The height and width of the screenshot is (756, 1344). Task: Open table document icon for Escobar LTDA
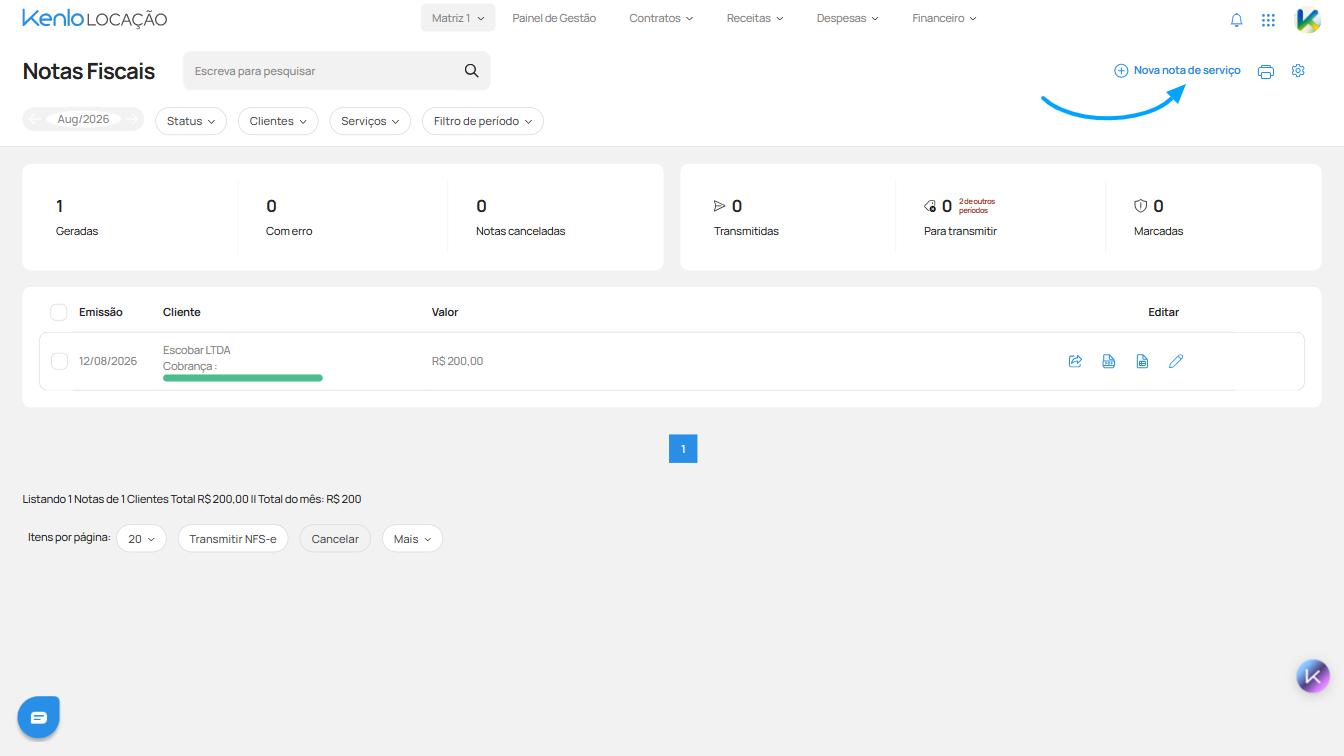(1142, 361)
